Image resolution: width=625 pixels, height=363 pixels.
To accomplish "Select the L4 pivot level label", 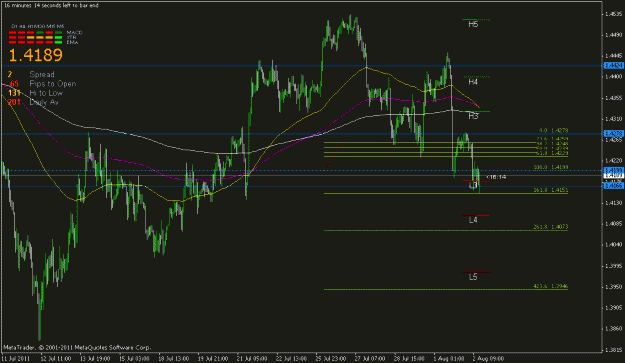I will tap(473, 220).
